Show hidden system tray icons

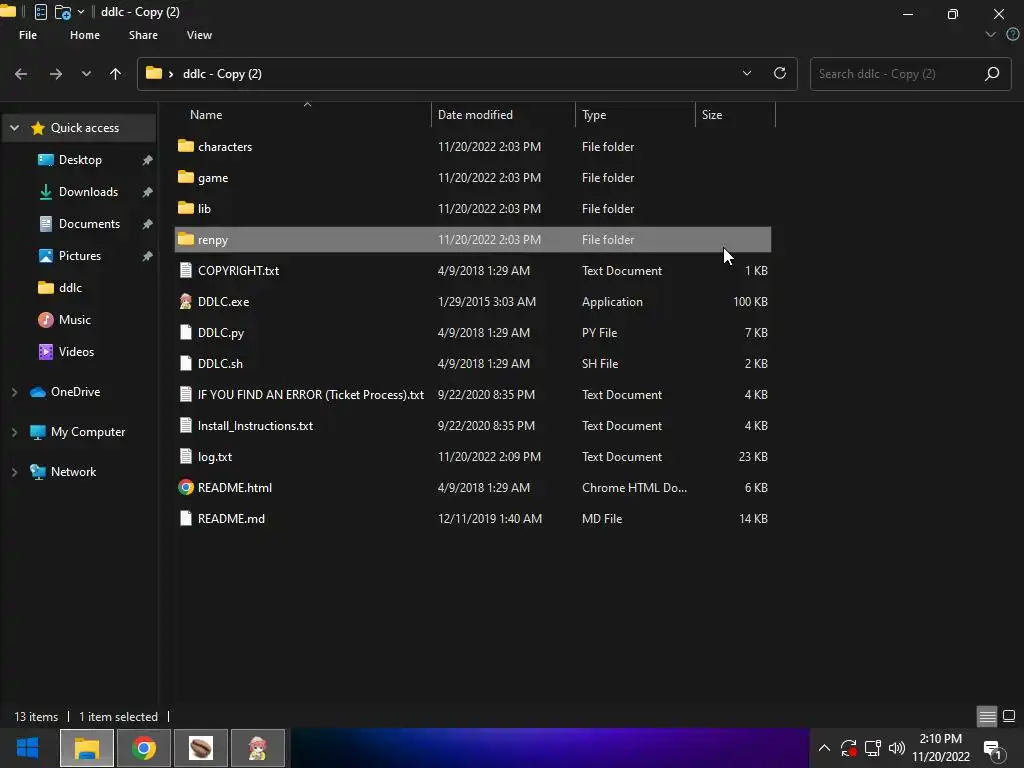click(x=824, y=748)
